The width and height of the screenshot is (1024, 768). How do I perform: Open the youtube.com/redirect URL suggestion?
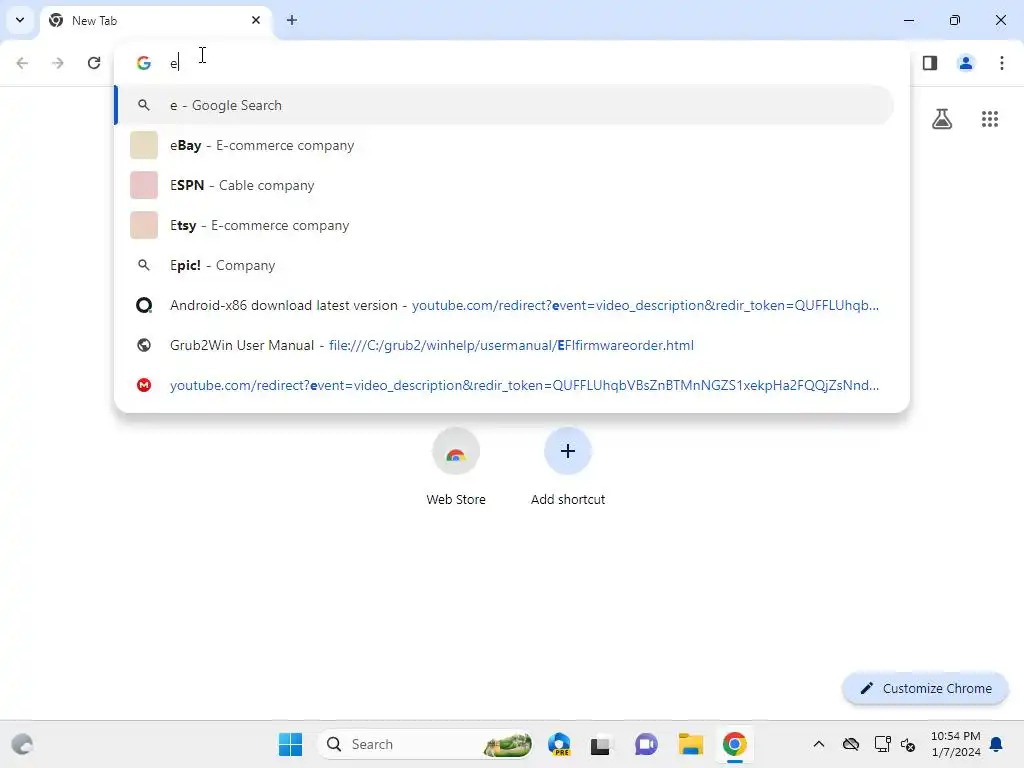[504, 385]
